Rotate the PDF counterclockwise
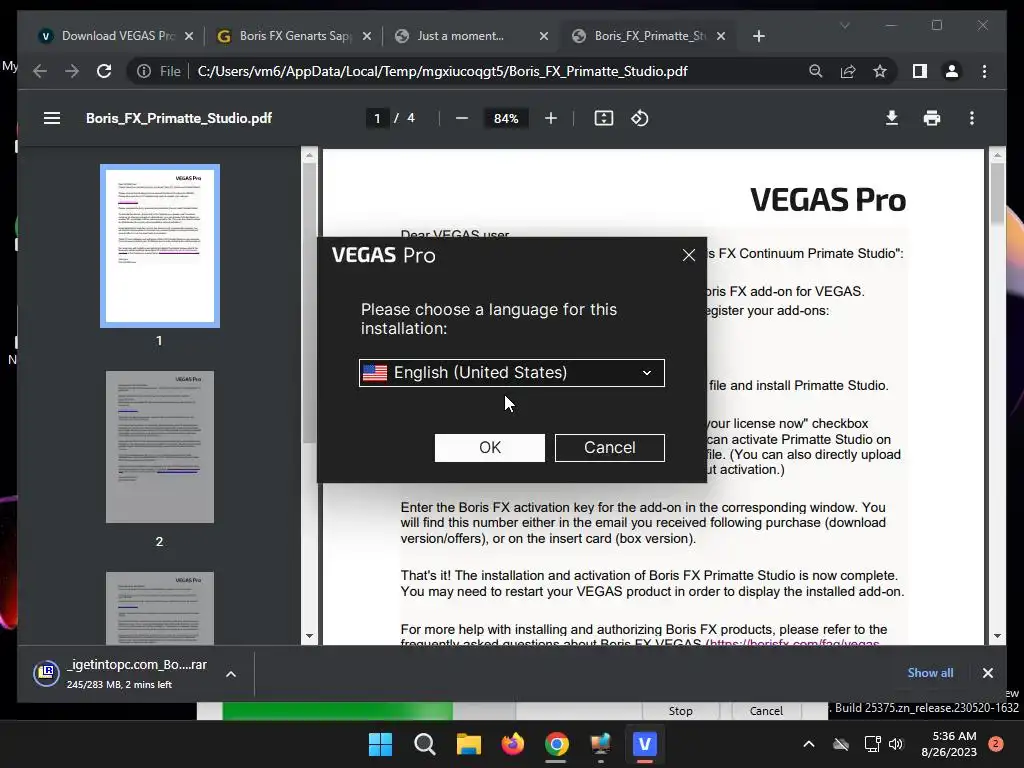Image resolution: width=1024 pixels, height=768 pixels. [x=639, y=118]
